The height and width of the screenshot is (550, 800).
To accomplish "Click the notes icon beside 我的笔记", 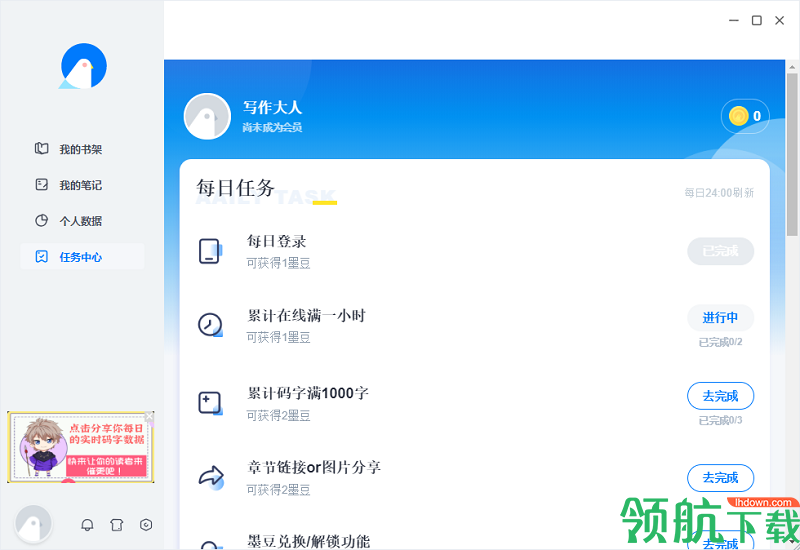I will 41,184.
